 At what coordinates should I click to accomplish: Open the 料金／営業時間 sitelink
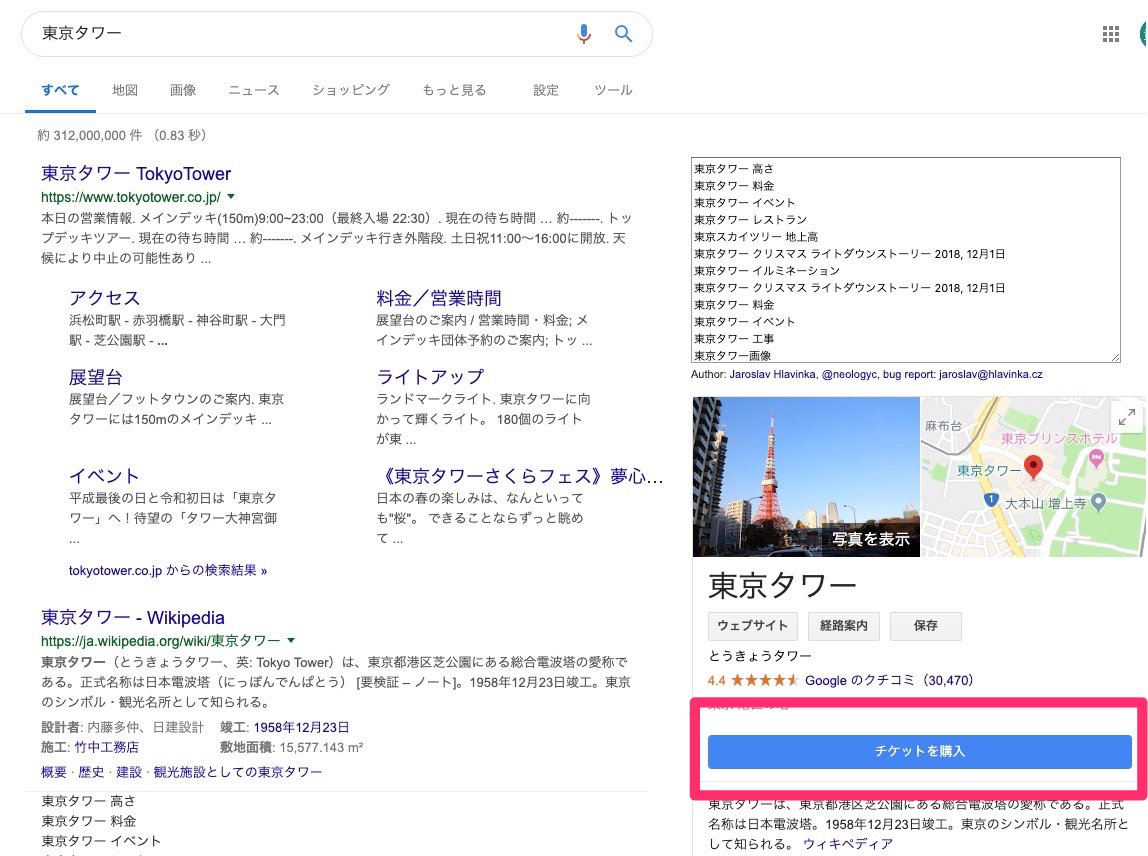(439, 298)
